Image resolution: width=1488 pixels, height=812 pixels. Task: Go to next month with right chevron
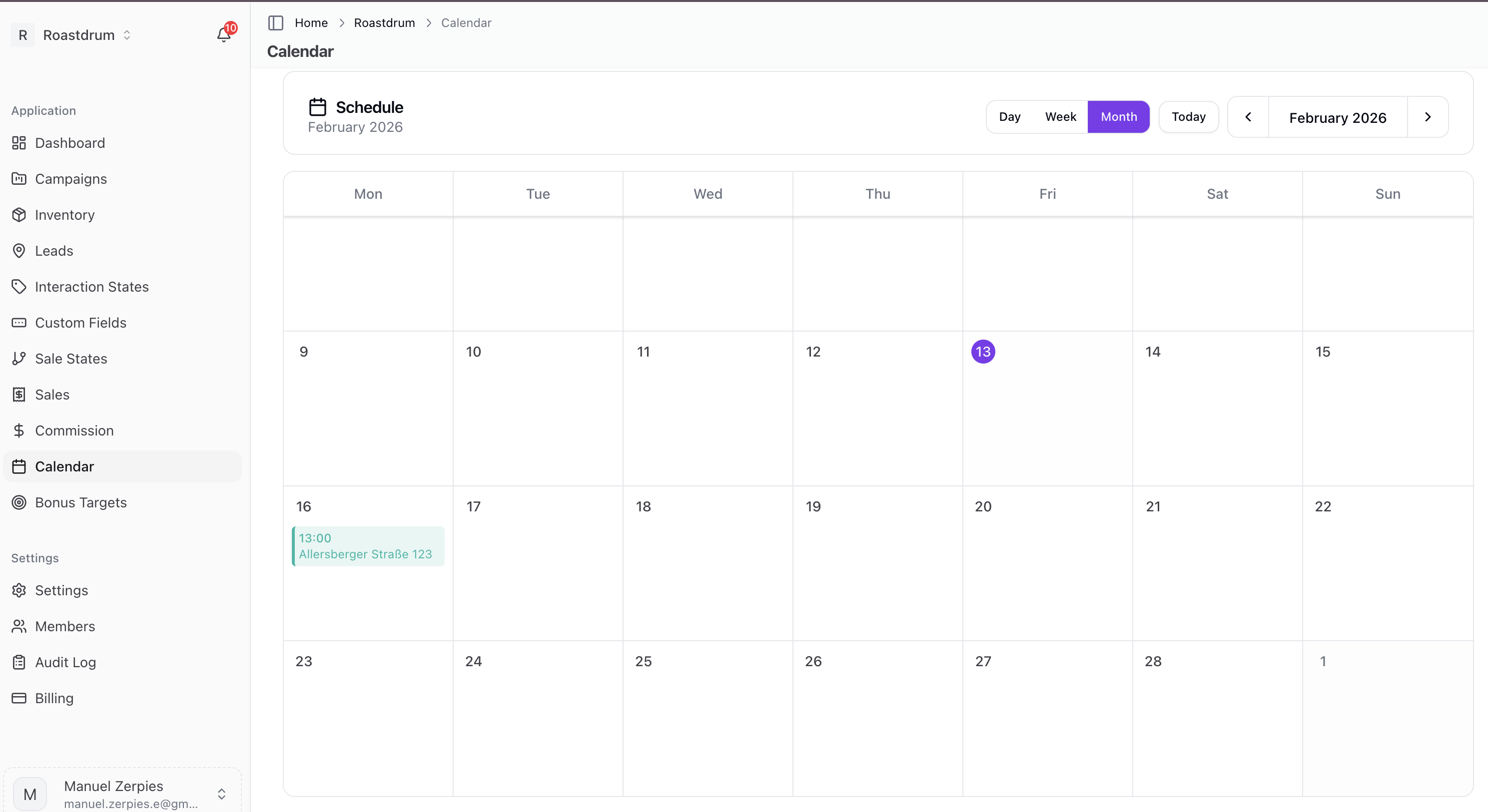pyautogui.click(x=1428, y=117)
